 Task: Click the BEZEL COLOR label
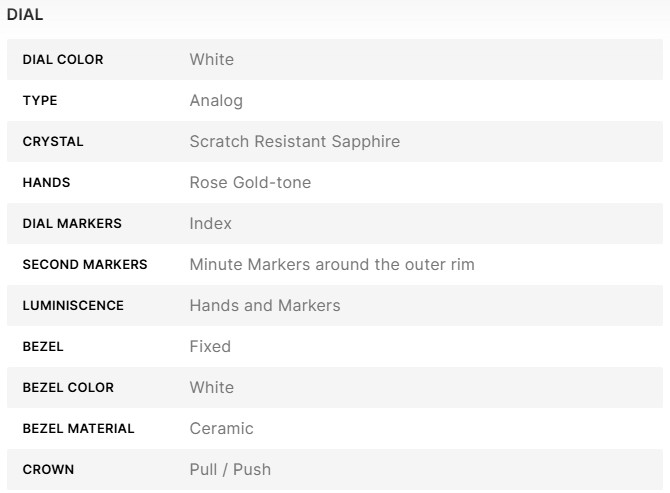click(x=68, y=388)
